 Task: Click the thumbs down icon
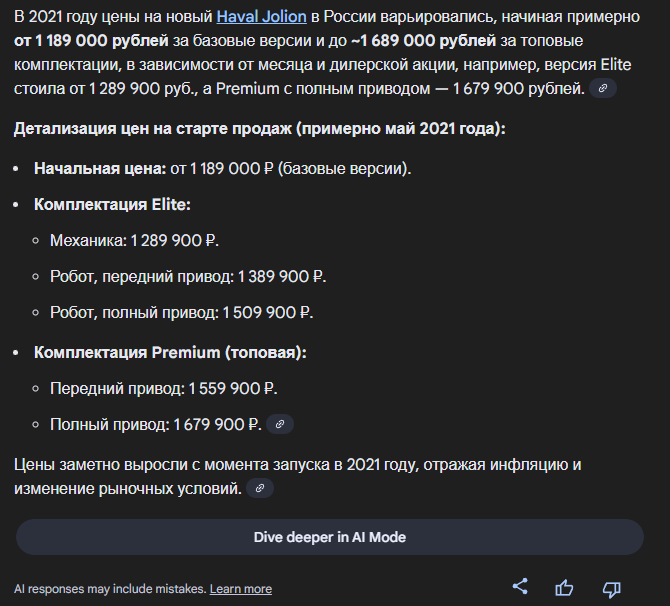611,589
